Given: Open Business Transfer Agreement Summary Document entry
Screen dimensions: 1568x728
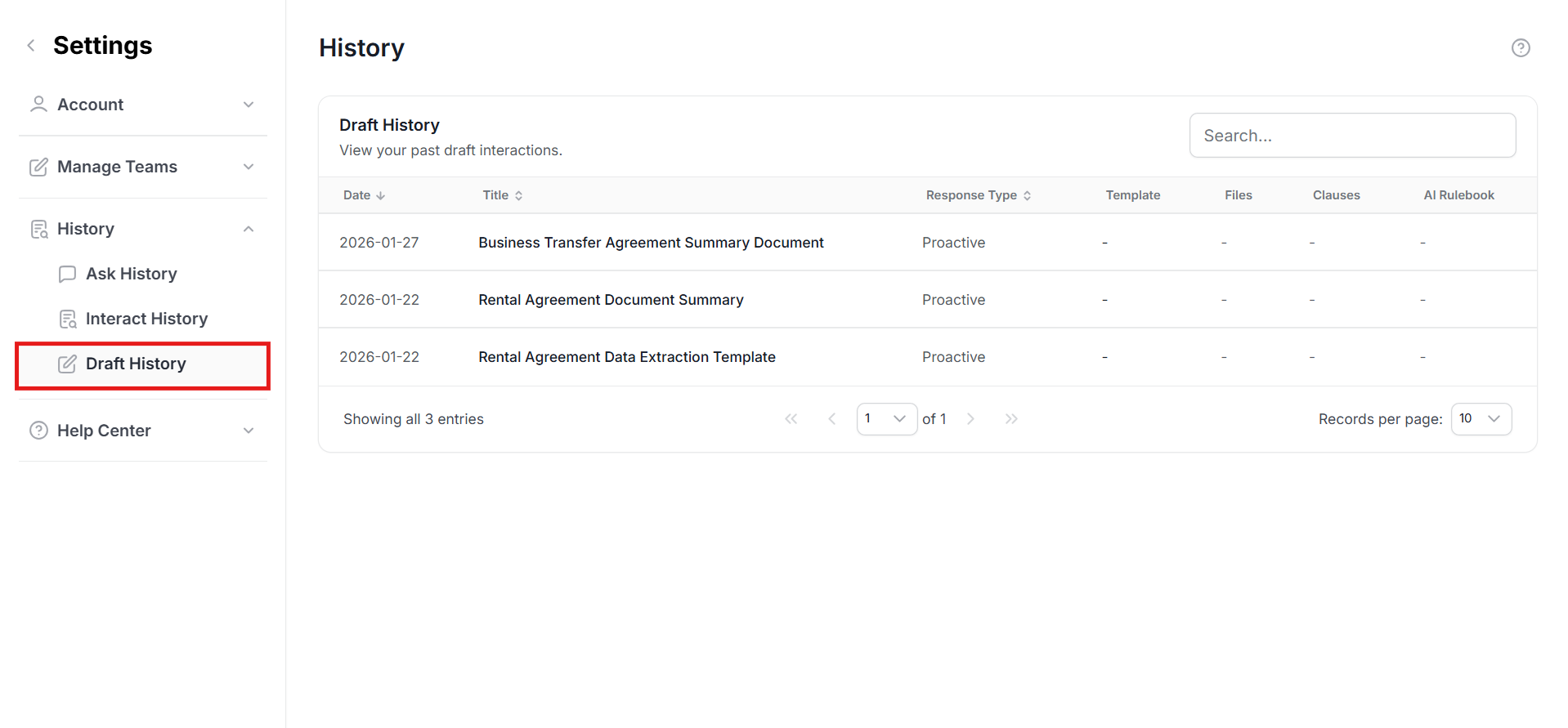Looking at the screenshot, I should pos(651,243).
